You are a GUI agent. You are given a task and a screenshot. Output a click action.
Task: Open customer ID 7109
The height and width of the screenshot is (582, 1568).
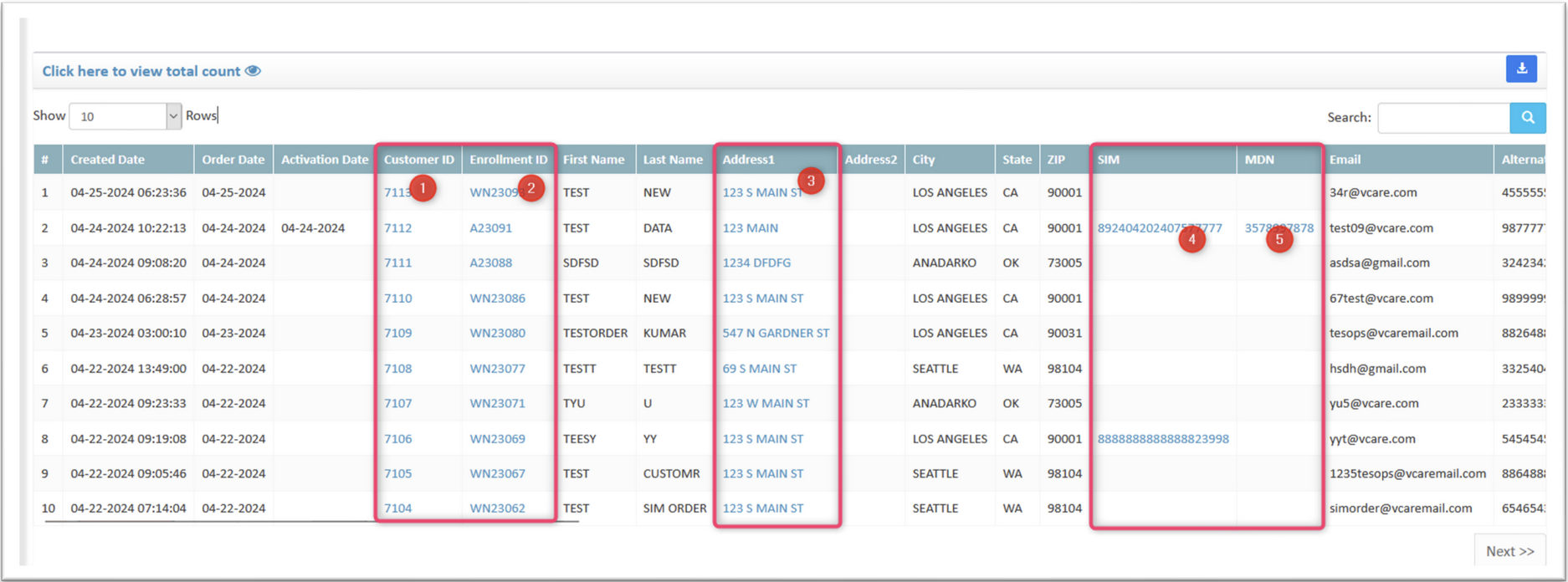pos(397,333)
